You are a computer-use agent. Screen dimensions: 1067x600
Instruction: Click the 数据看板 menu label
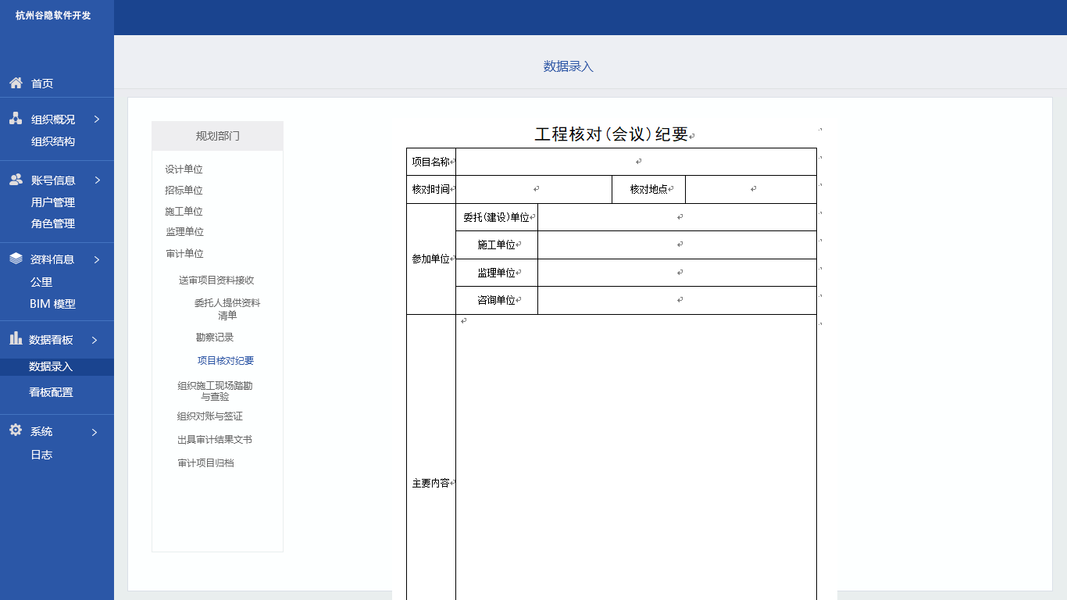50,339
